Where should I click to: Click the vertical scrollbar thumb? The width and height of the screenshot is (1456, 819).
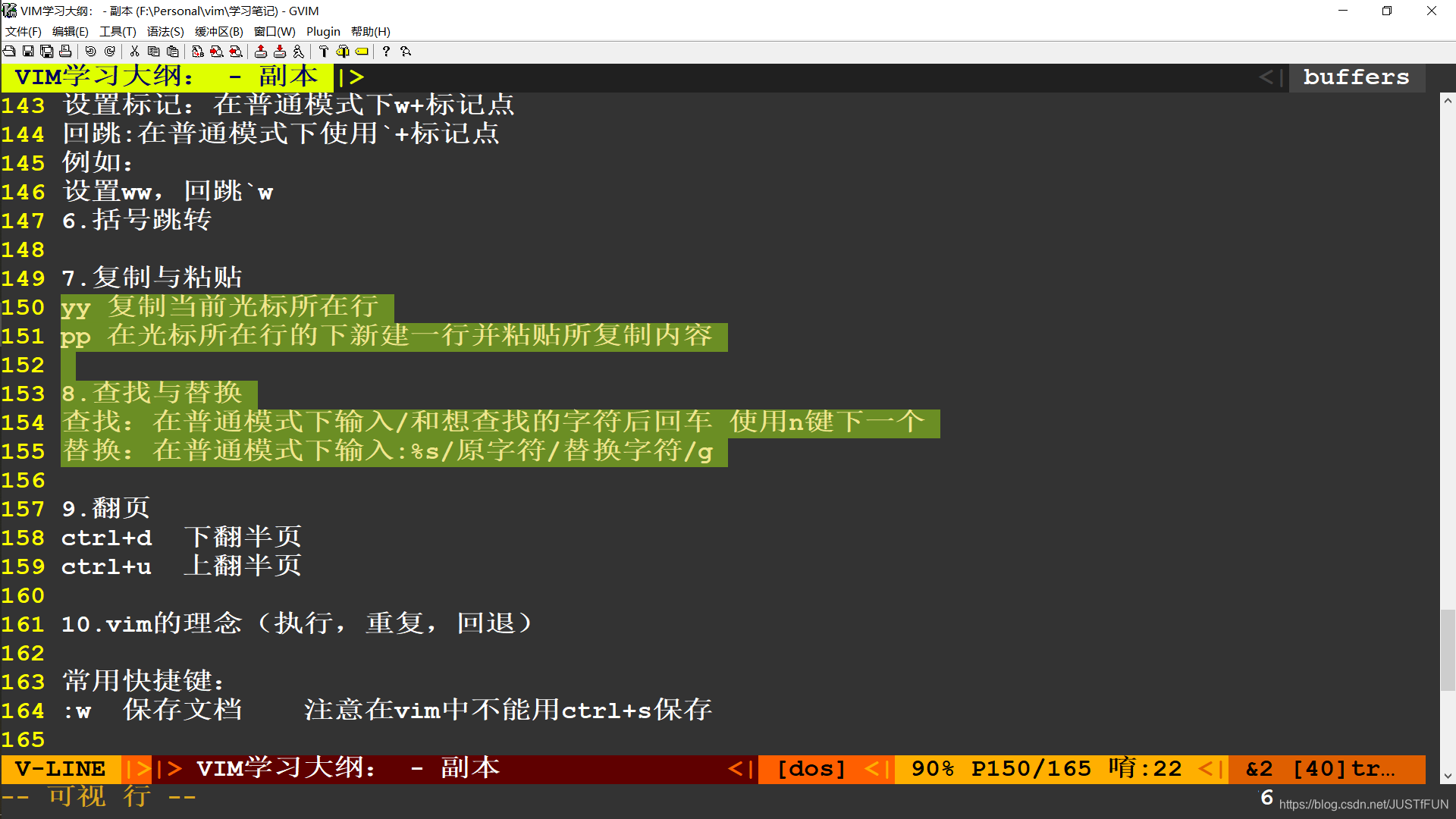pos(1448,649)
